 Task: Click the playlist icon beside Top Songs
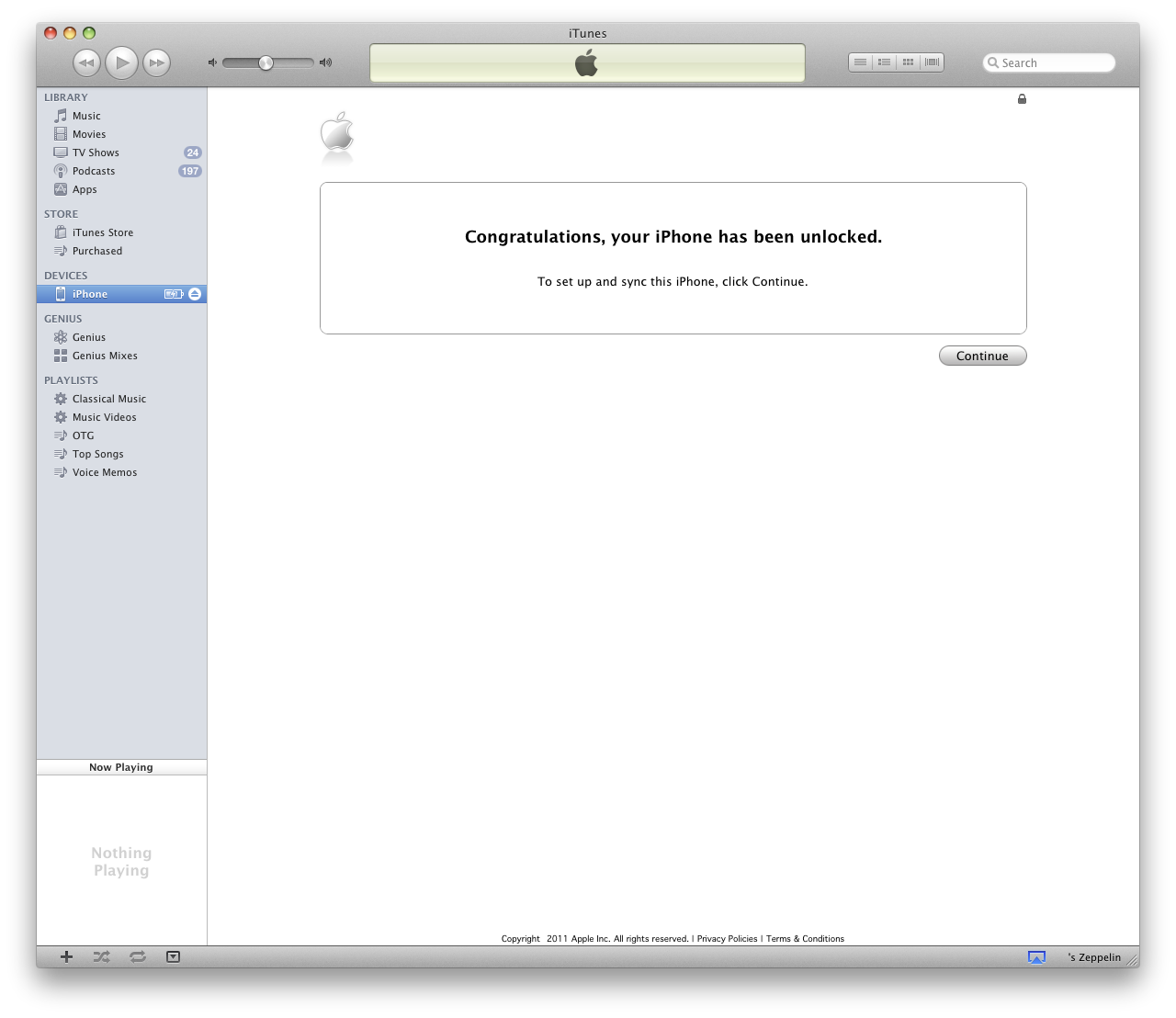tap(61, 454)
